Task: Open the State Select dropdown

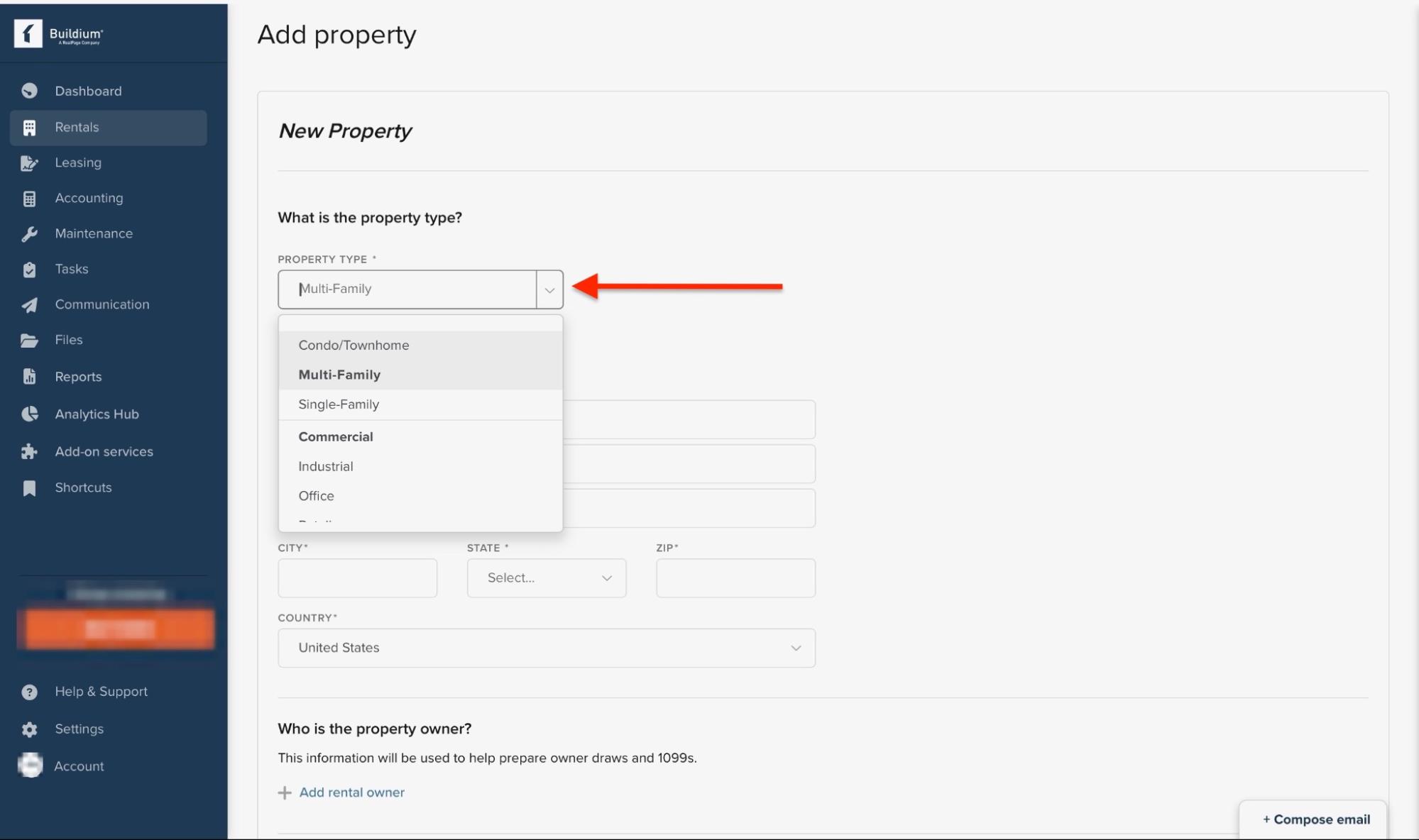Action: click(546, 577)
